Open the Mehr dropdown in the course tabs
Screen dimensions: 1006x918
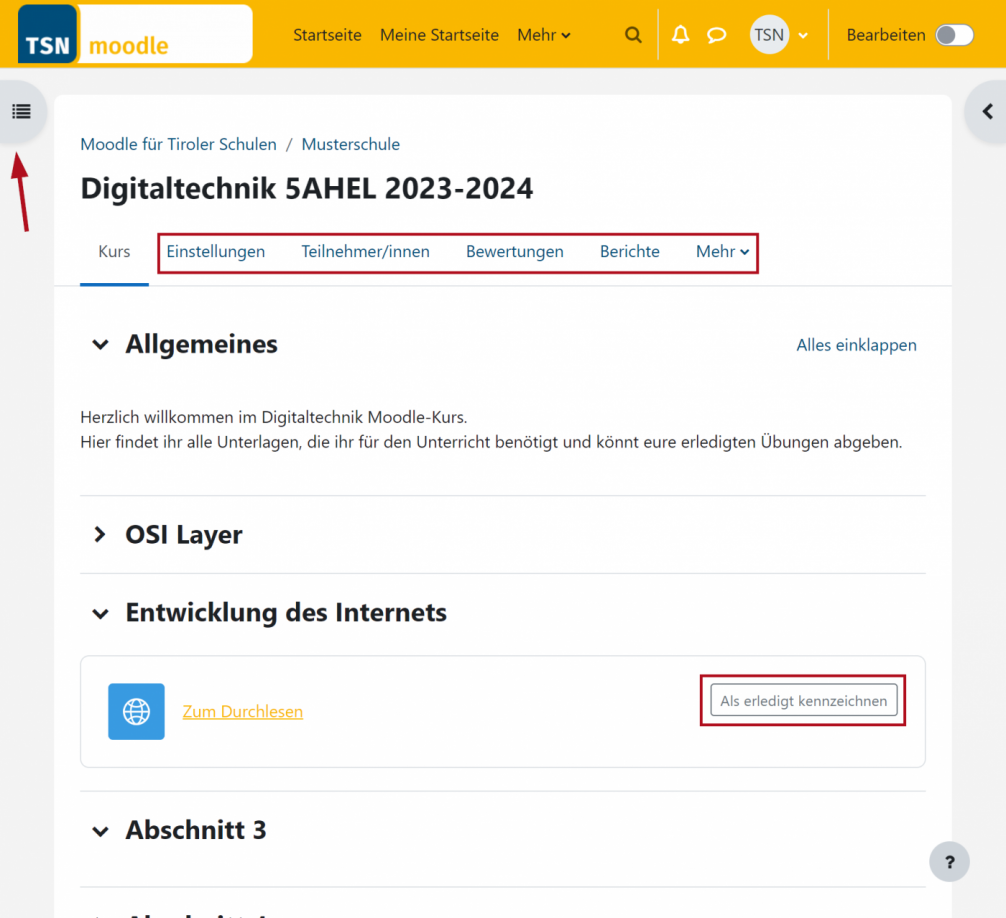722,251
